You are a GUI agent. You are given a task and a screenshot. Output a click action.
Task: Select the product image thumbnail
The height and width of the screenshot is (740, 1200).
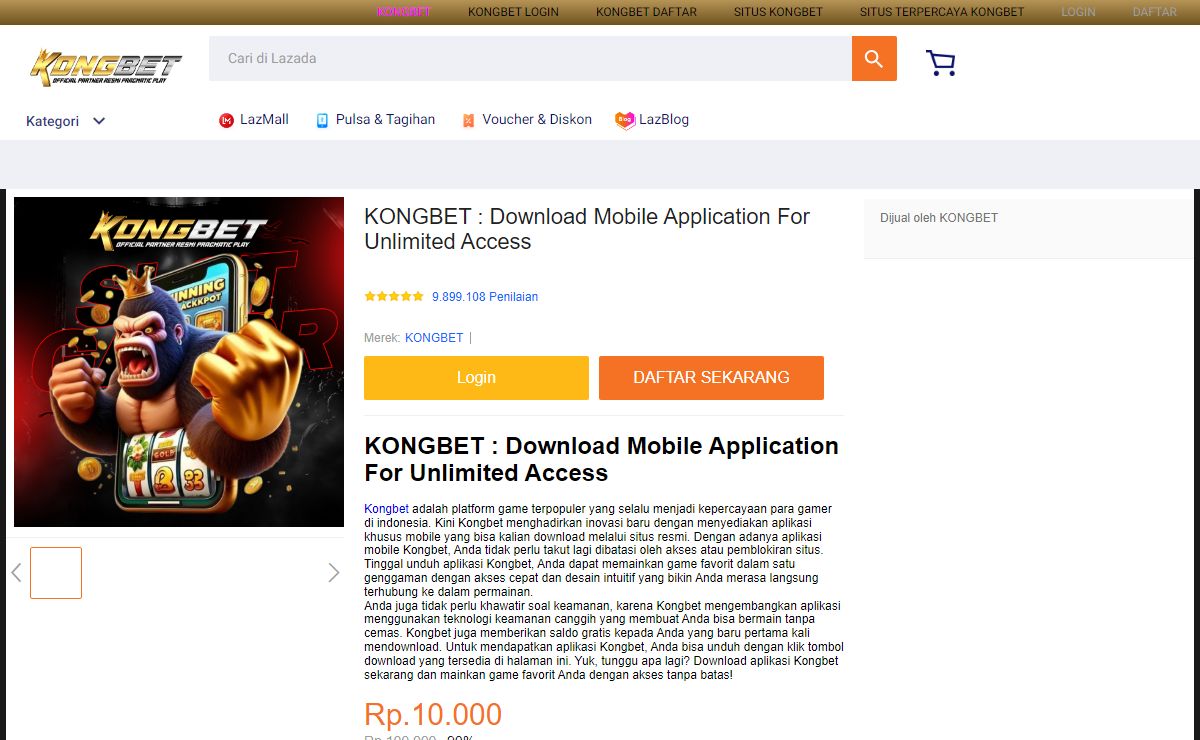[56, 573]
